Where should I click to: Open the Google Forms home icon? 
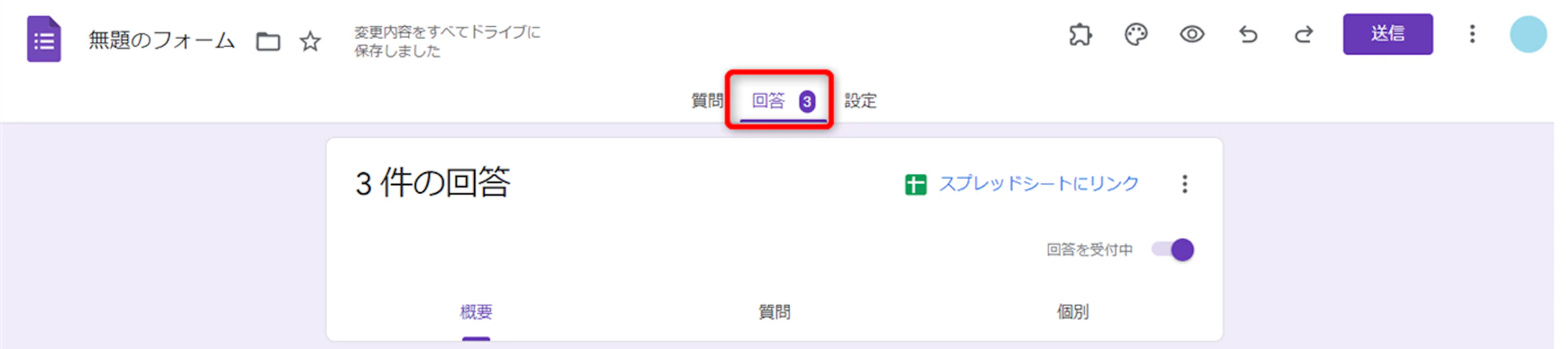[44, 39]
